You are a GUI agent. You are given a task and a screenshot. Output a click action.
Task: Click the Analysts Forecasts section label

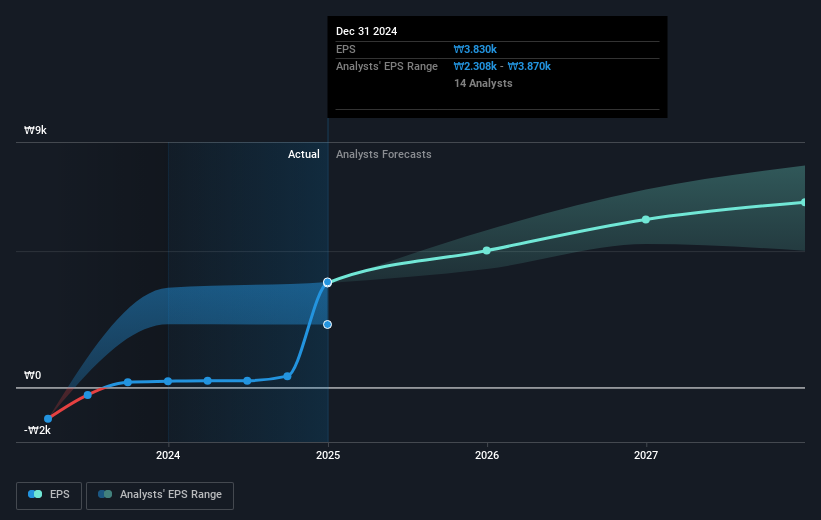[384, 154]
